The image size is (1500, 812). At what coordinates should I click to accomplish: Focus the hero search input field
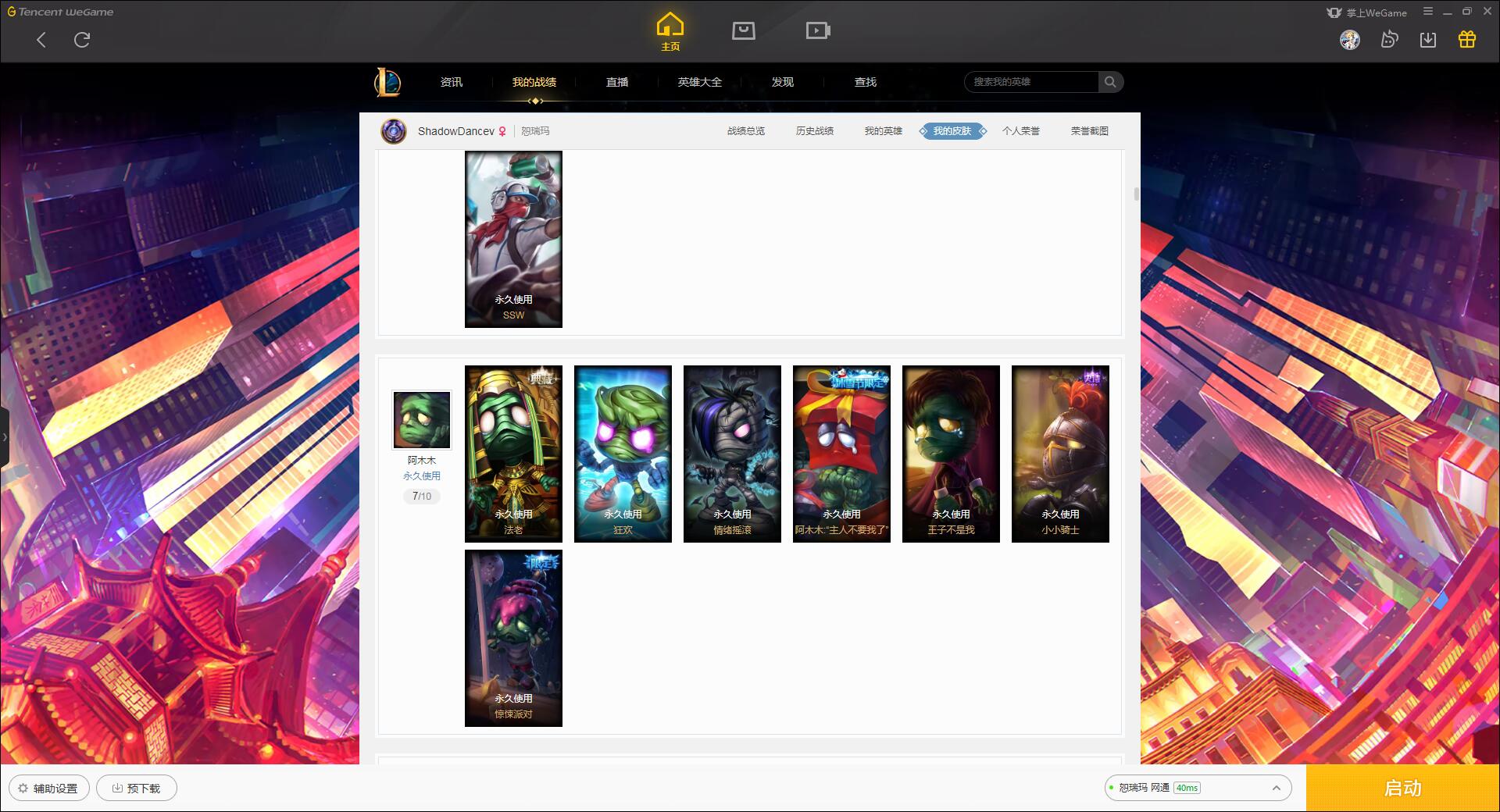(1032, 82)
